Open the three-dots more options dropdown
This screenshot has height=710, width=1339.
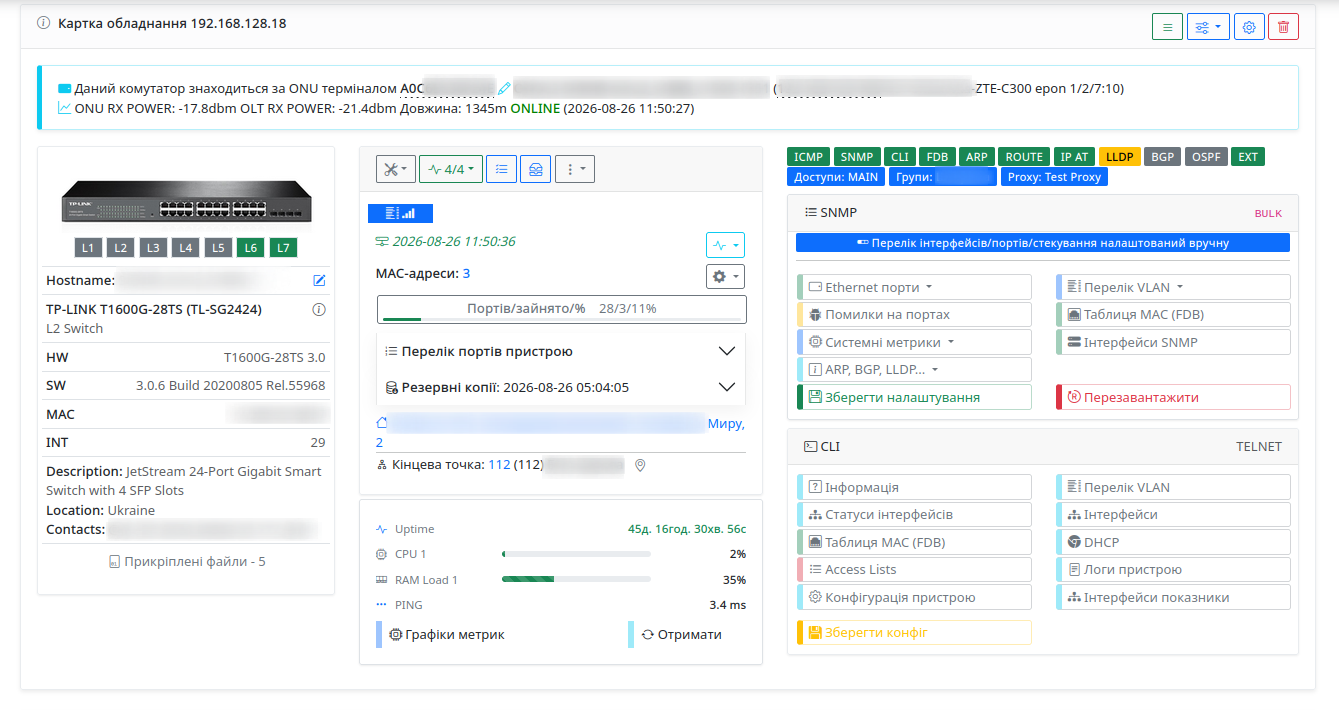coord(575,169)
